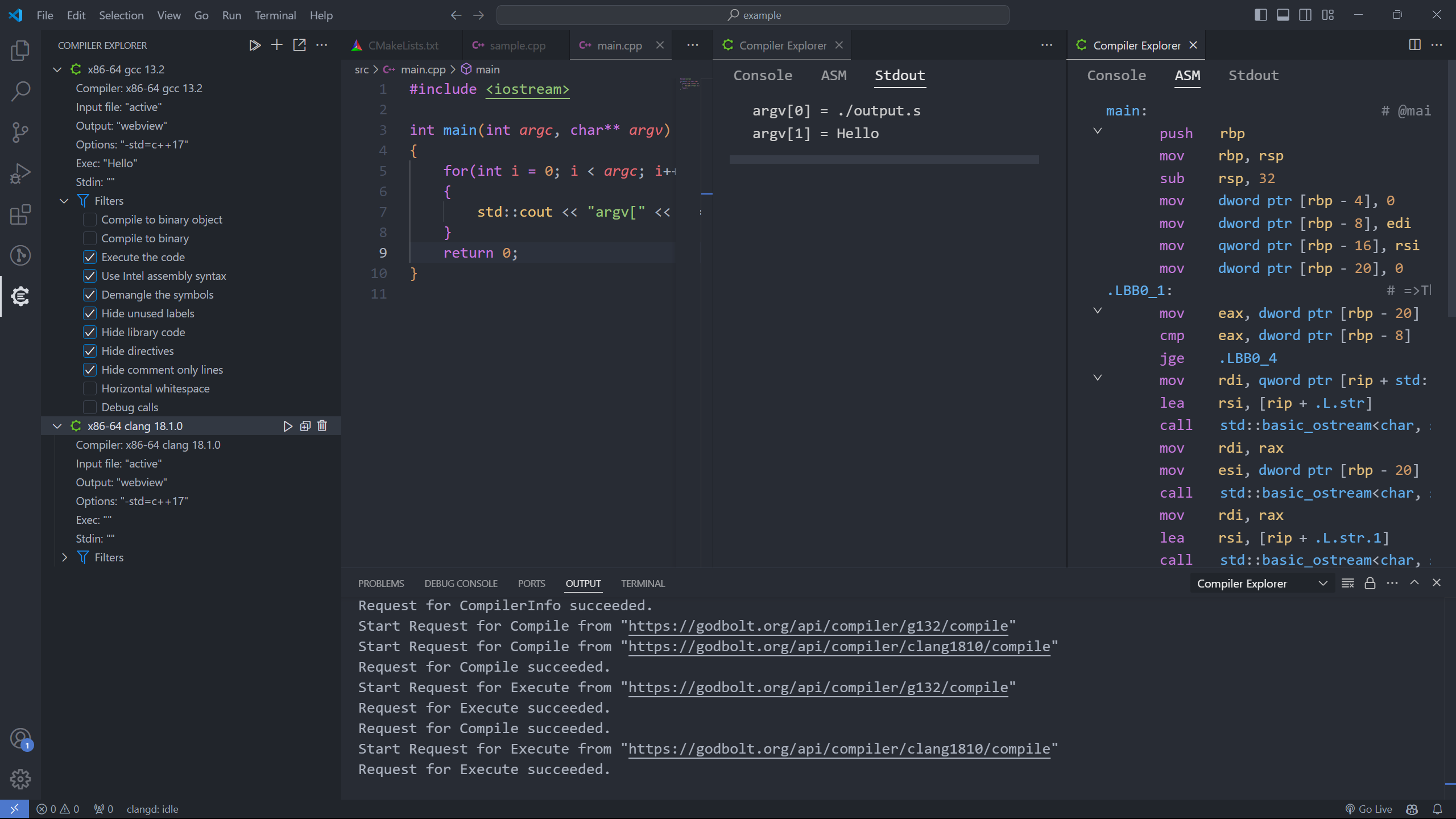The image size is (1456, 819).
Task: Check the Debug calls filter
Action: click(90, 407)
